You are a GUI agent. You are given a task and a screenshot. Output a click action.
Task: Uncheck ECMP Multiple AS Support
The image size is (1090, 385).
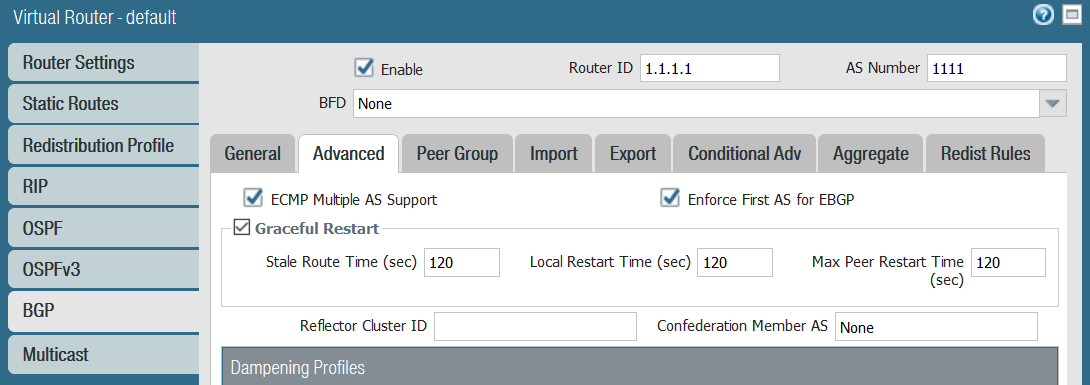pyautogui.click(x=252, y=198)
